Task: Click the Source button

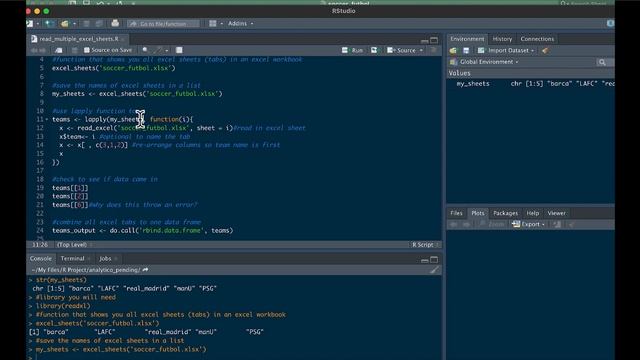Action: (402, 50)
